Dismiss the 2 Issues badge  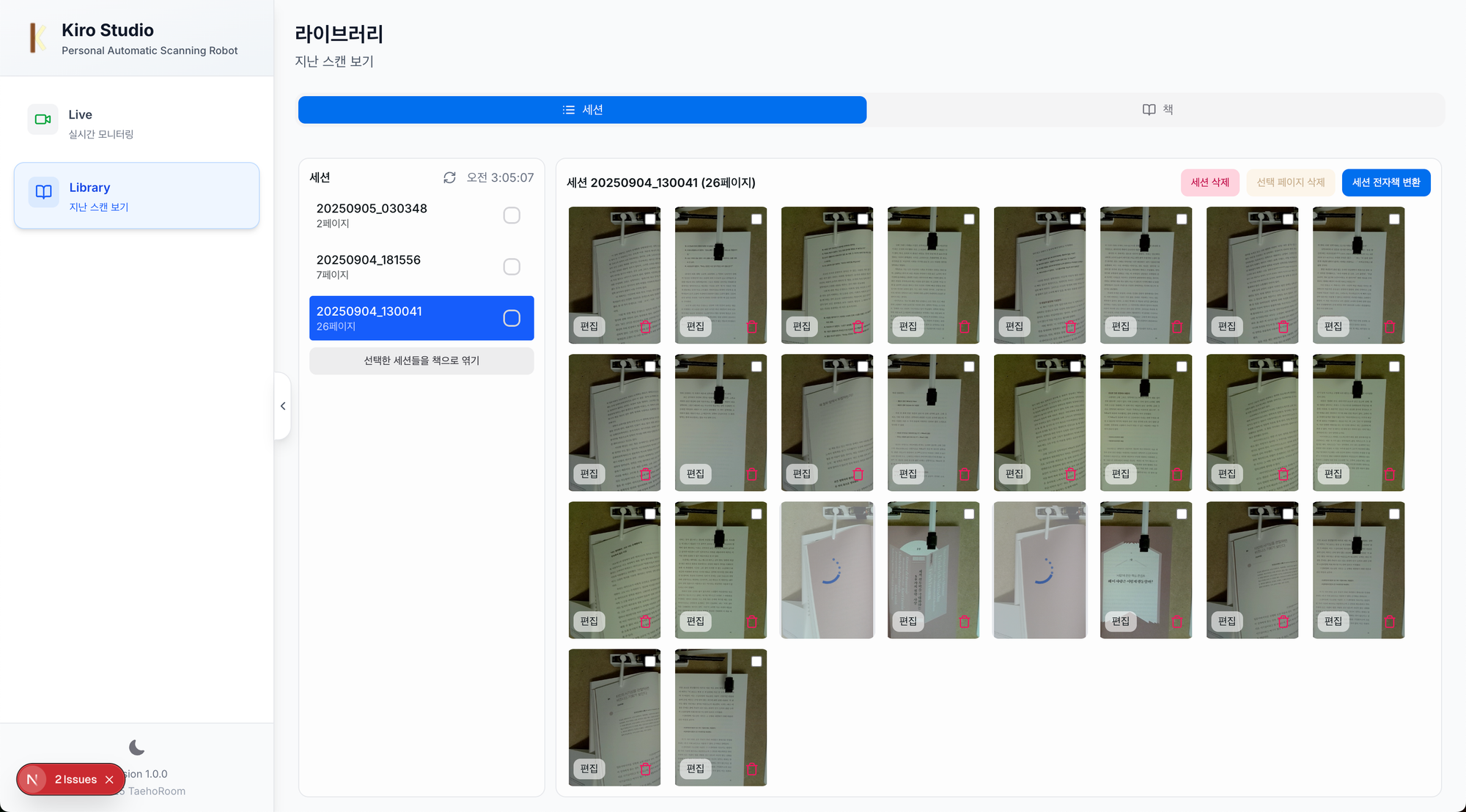109,780
